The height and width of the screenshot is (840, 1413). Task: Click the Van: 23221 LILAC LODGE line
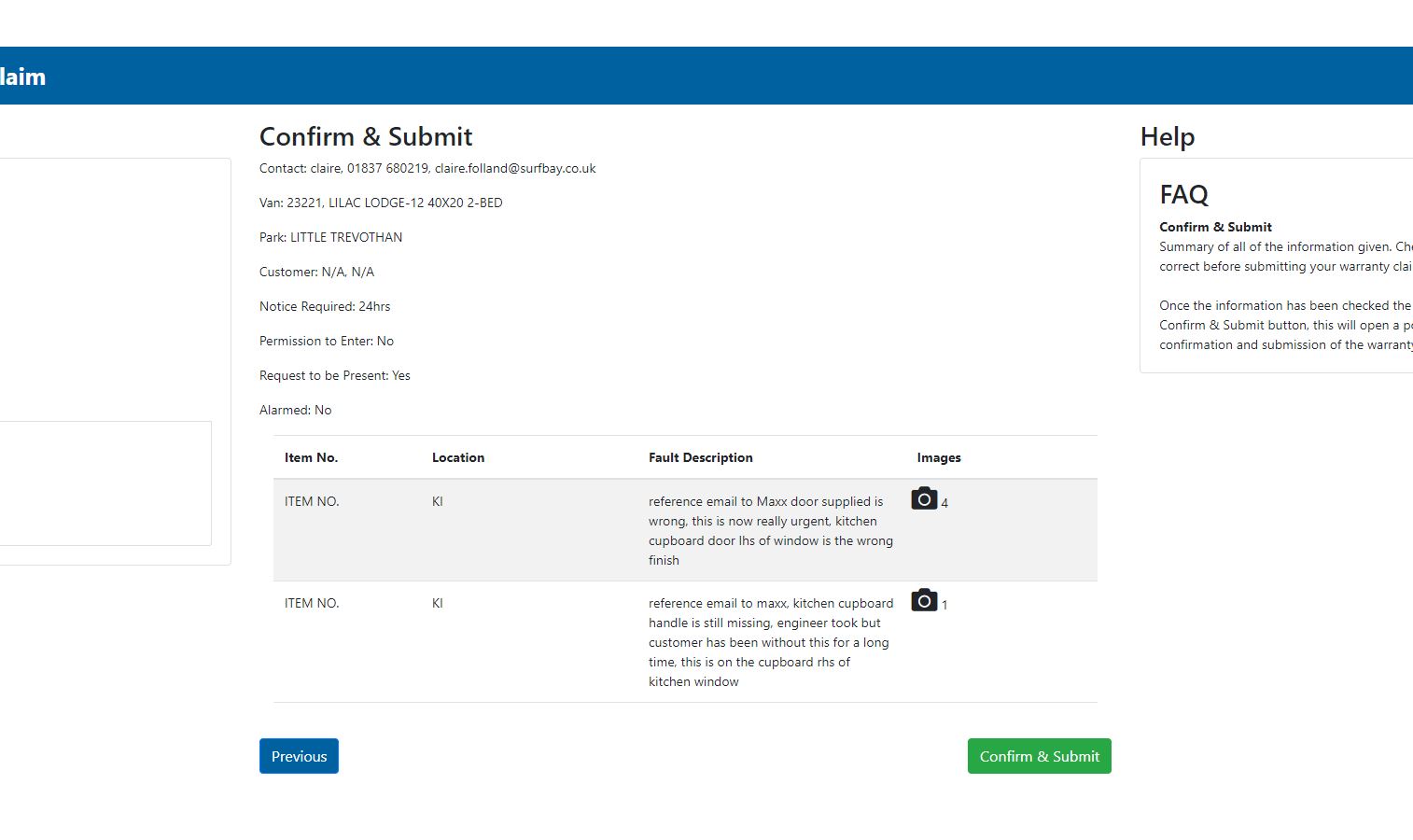click(x=381, y=203)
